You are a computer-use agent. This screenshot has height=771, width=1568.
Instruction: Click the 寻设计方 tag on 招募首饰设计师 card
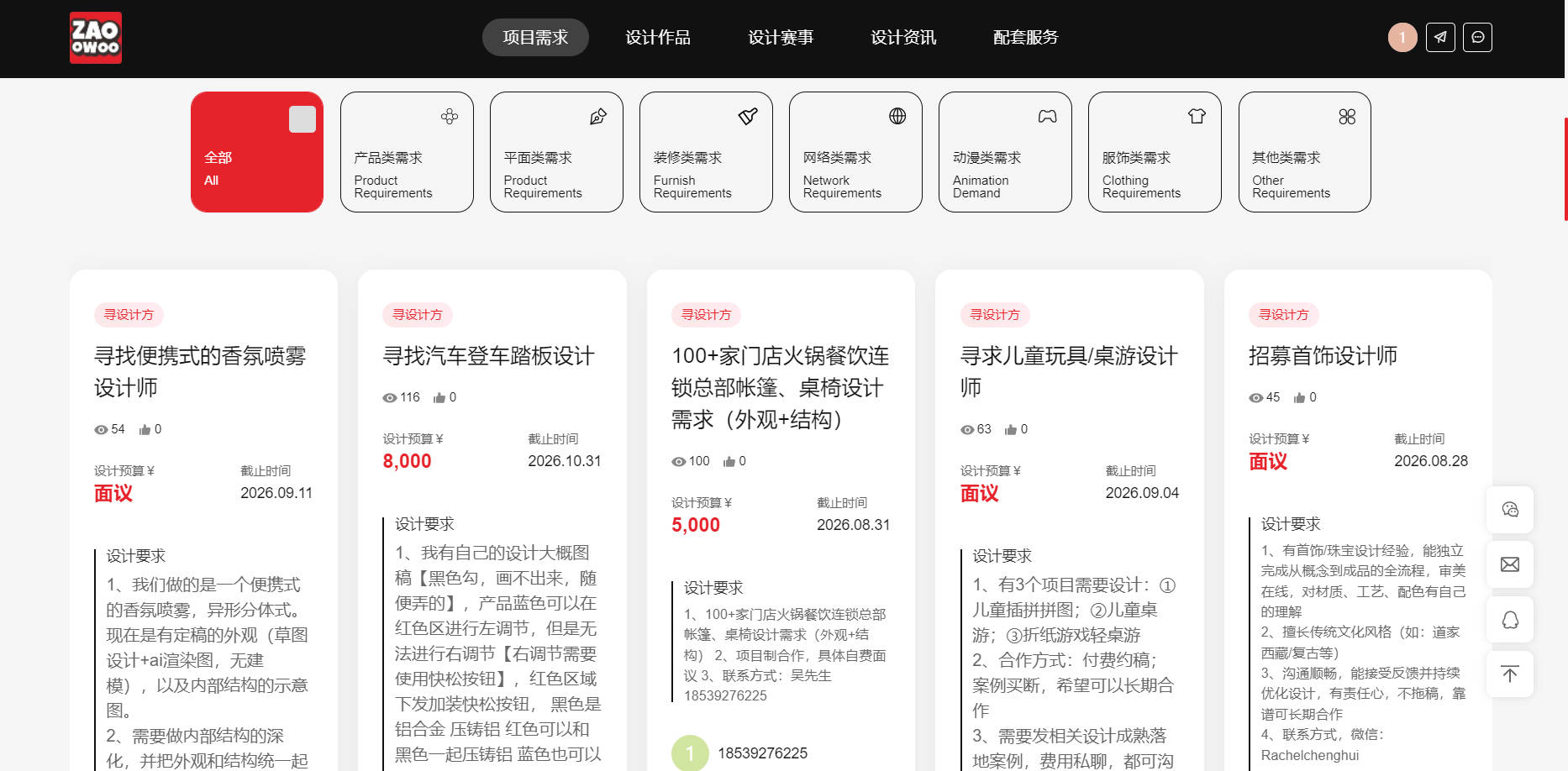point(1284,315)
